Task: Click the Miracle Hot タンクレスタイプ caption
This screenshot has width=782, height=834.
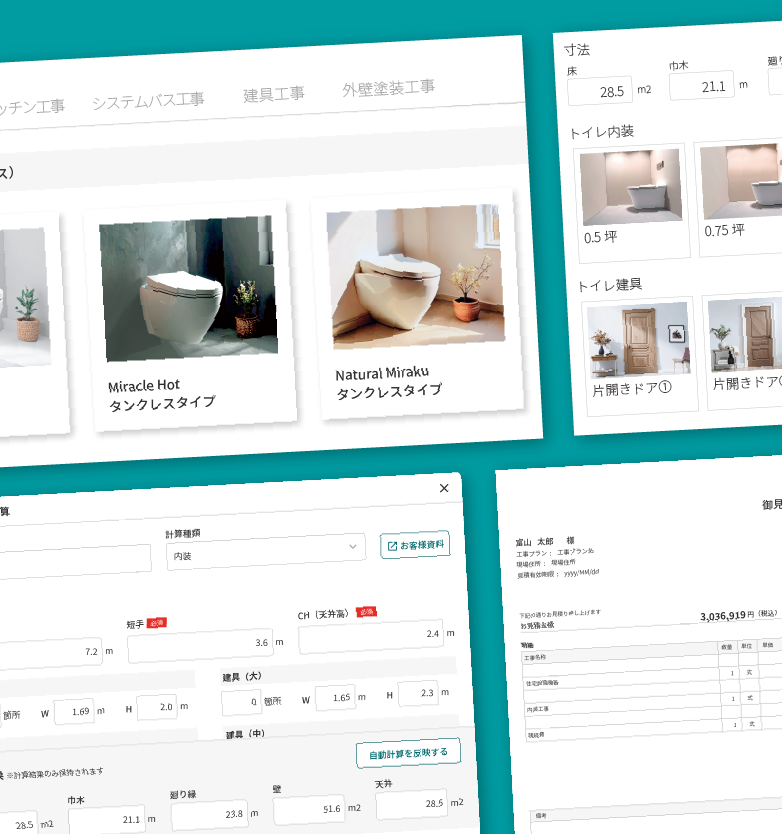Action: (x=162, y=395)
